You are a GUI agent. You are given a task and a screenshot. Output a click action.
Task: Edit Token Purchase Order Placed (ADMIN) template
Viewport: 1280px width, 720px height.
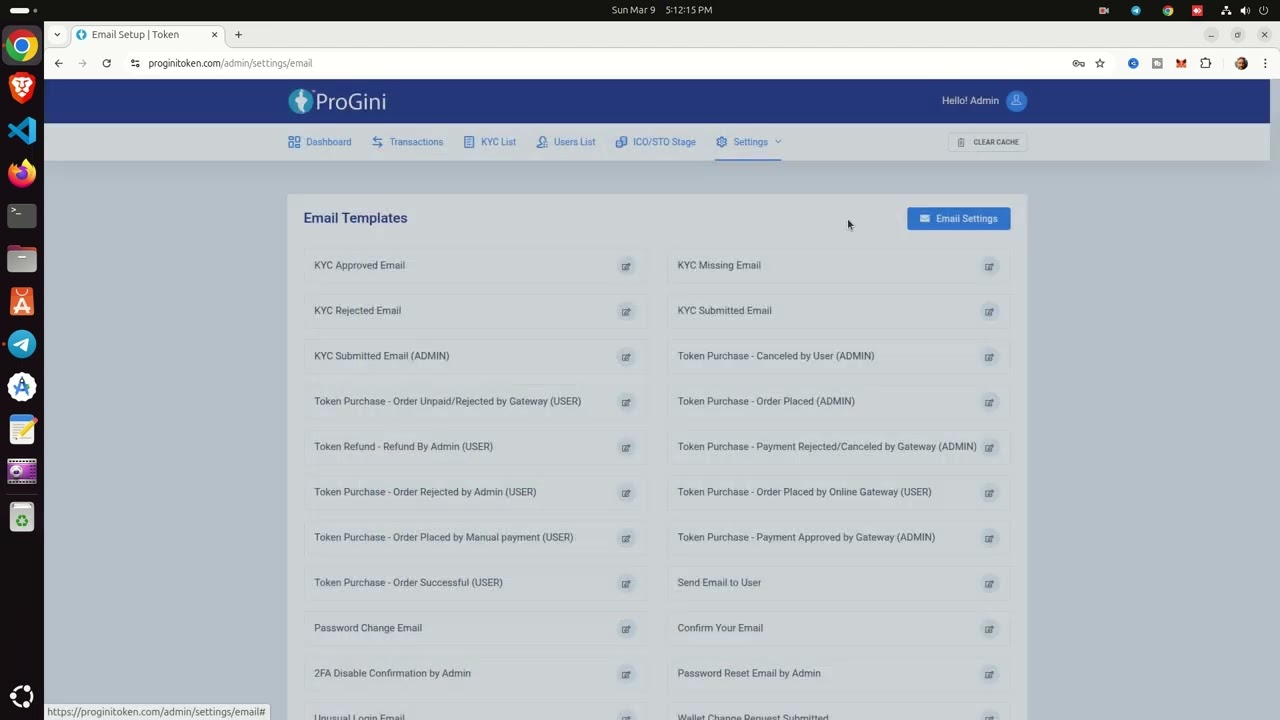tap(989, 402)
